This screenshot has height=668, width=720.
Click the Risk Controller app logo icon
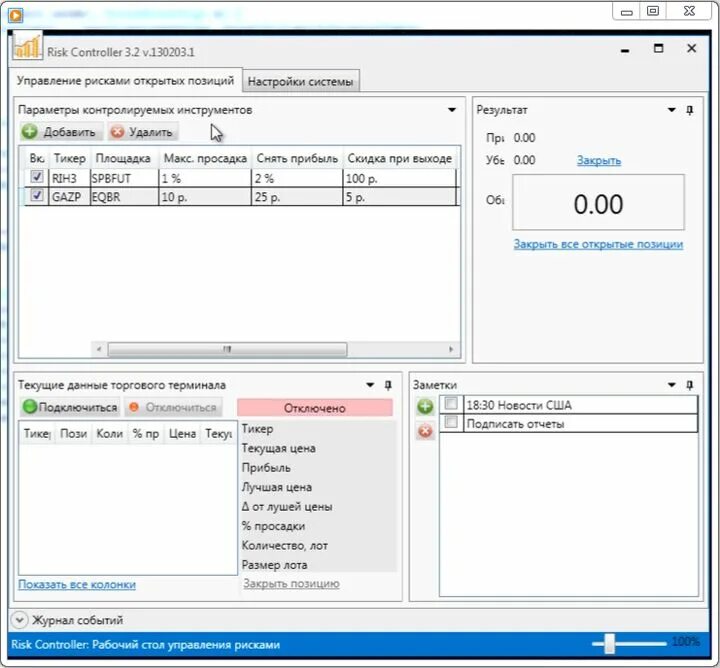point(27,46)
